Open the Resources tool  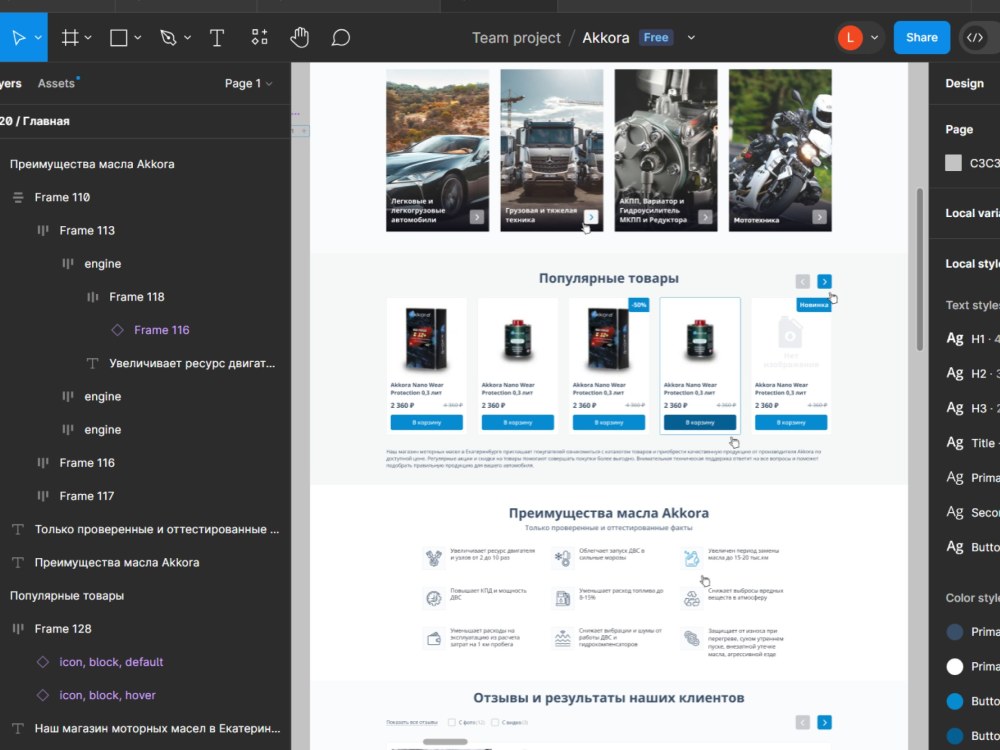(259, 37)
